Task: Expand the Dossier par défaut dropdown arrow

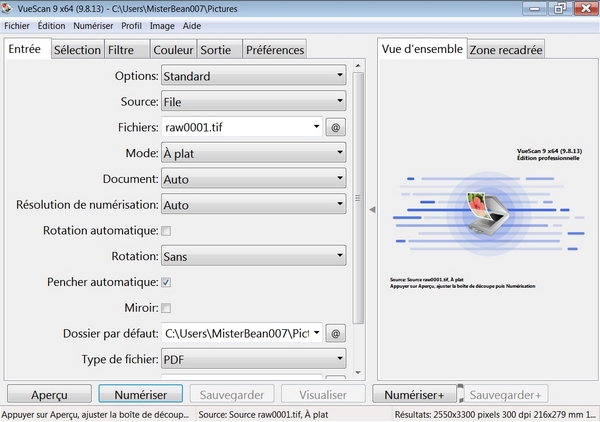Action: (316, 333)
